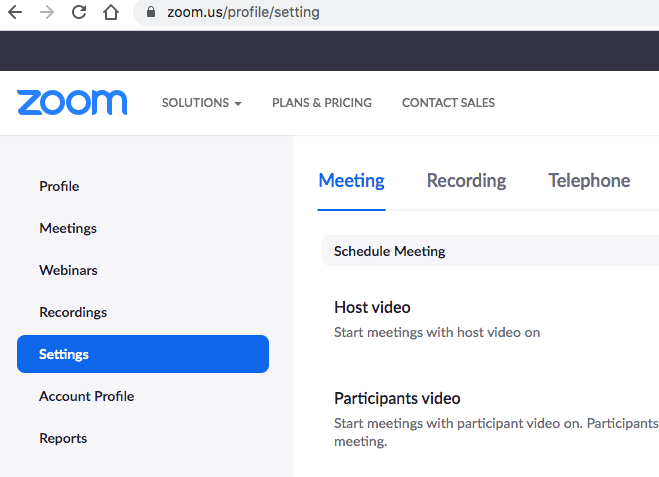The height and width of the screenshot is (477, 659).
Task: Open Recordings in the sidebar
Action: [x=73, y=312]
